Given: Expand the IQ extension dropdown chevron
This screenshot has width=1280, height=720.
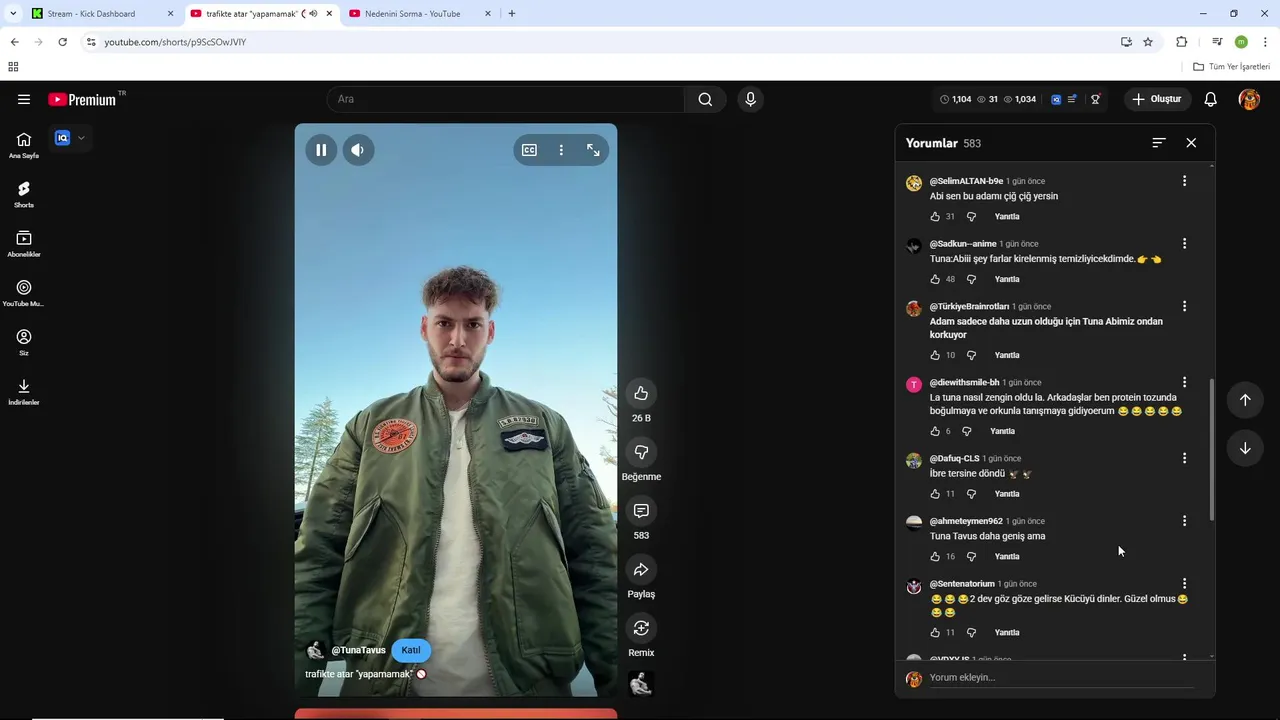Looking at the screenshot, I should 81,138.
